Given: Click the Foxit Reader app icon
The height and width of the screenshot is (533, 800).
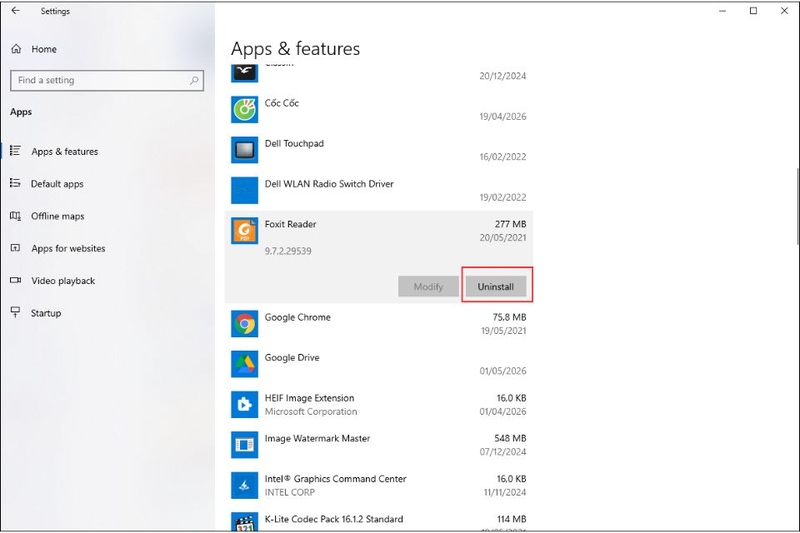Looking at the screenshot, I should click(x=244, y=231).
